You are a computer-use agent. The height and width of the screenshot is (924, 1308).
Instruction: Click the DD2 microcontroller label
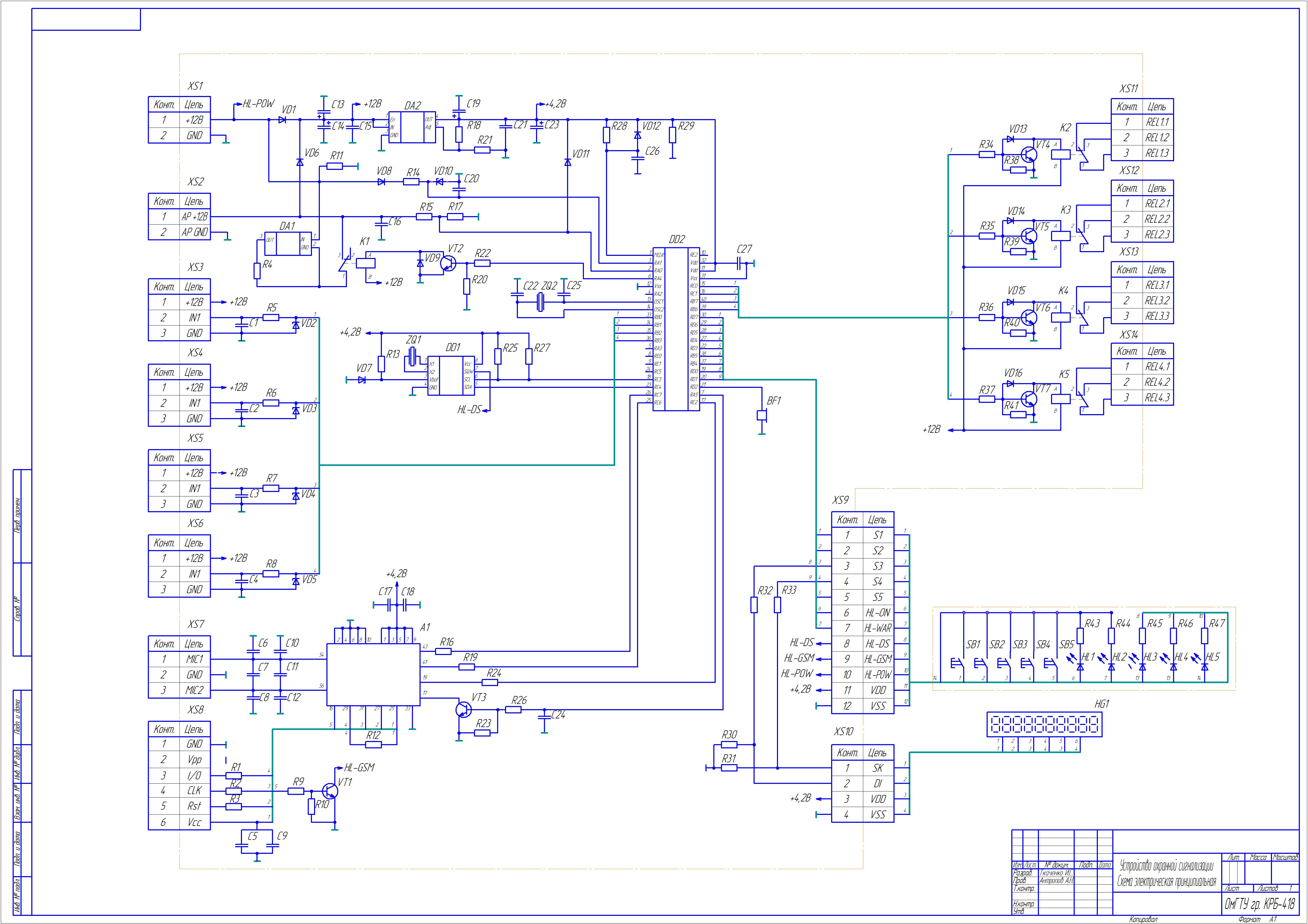(x=677, y=239)
